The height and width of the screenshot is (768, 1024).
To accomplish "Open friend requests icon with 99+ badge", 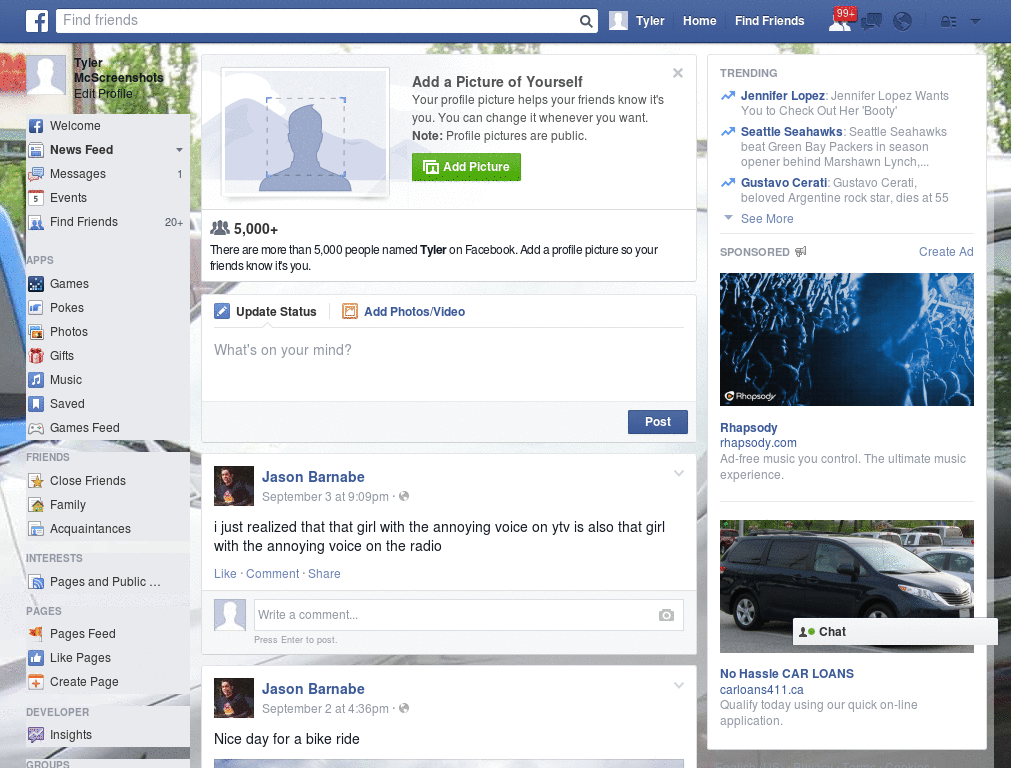I will click(841, 20).
